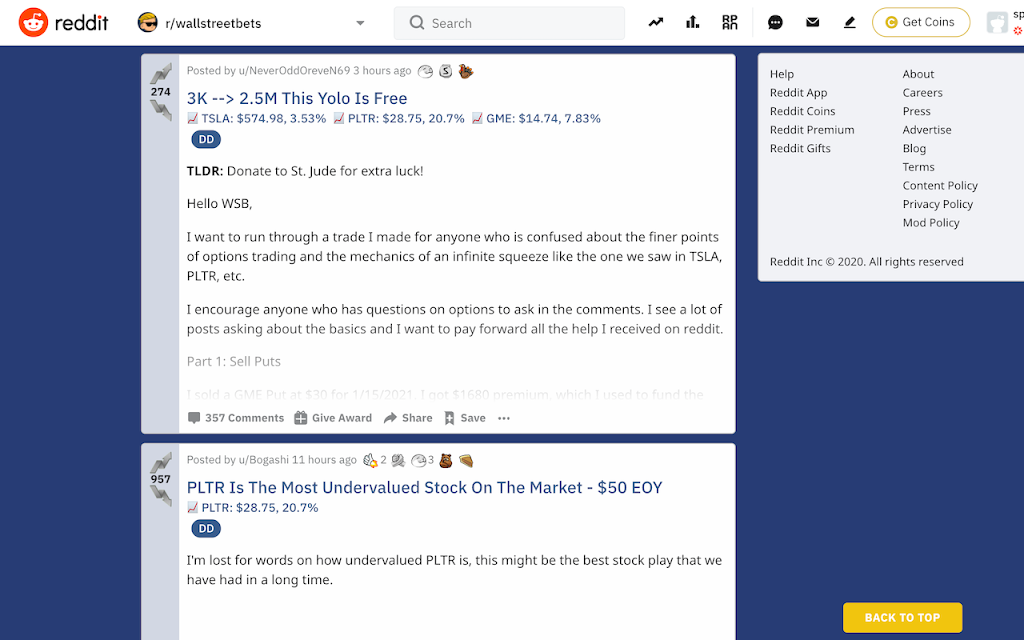Screen dimensions: 1024x640
Task: Open the Blog link
Action: 914,148
